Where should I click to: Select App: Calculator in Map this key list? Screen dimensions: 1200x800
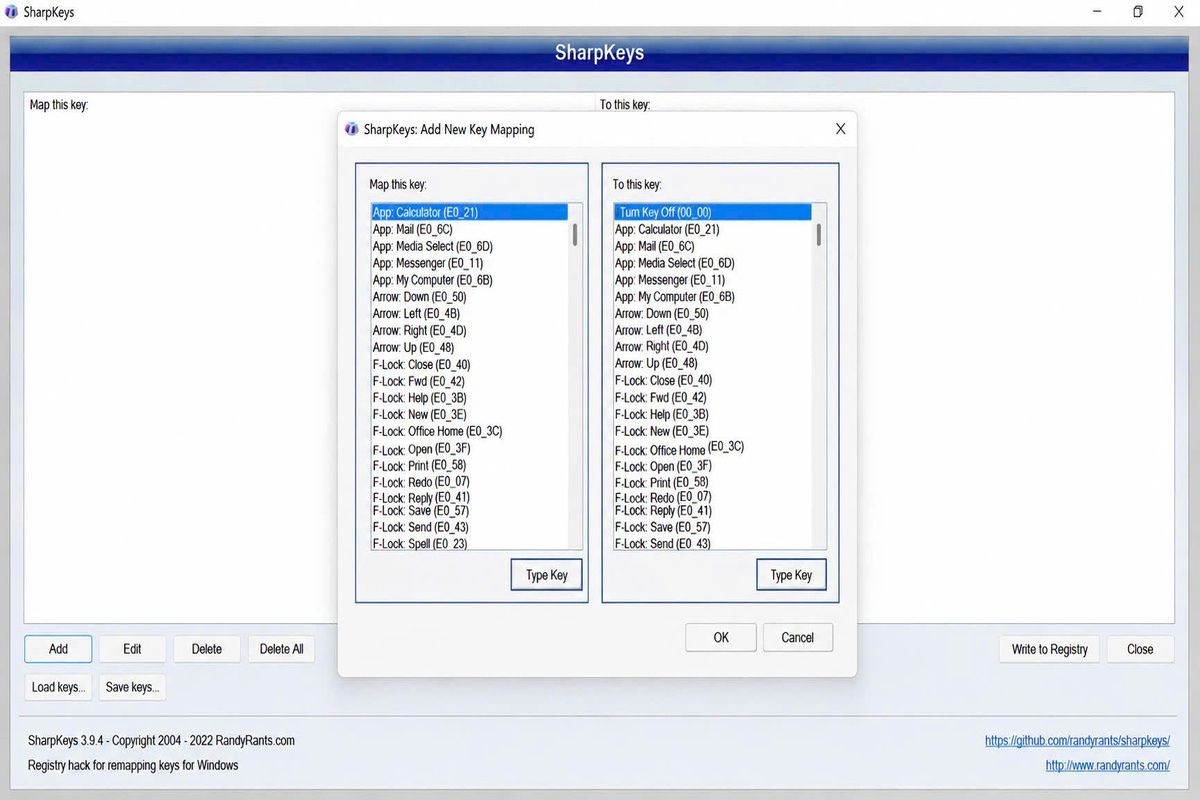click(469, 212)
